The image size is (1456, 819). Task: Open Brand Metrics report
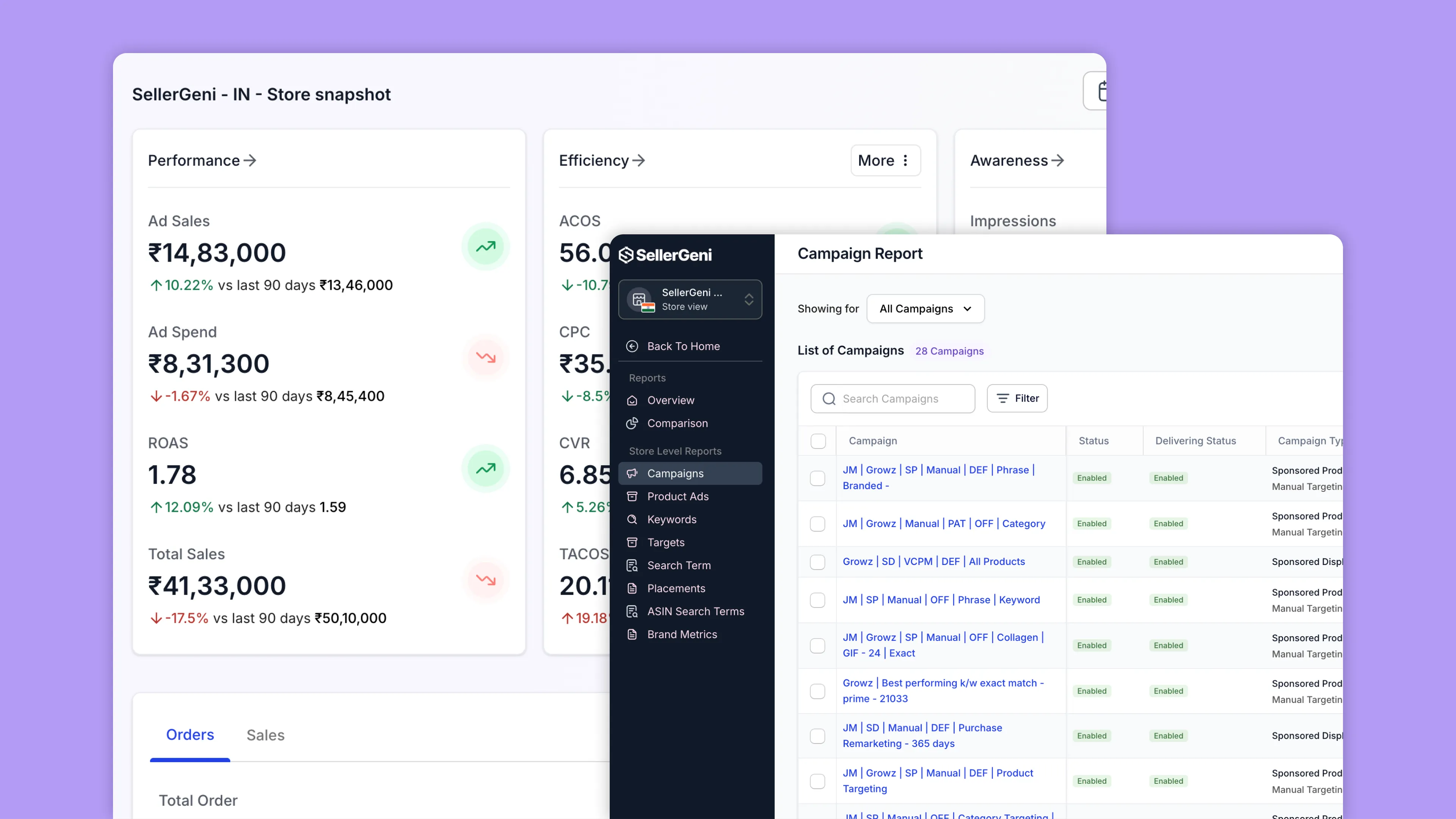[x=690, y=634]
